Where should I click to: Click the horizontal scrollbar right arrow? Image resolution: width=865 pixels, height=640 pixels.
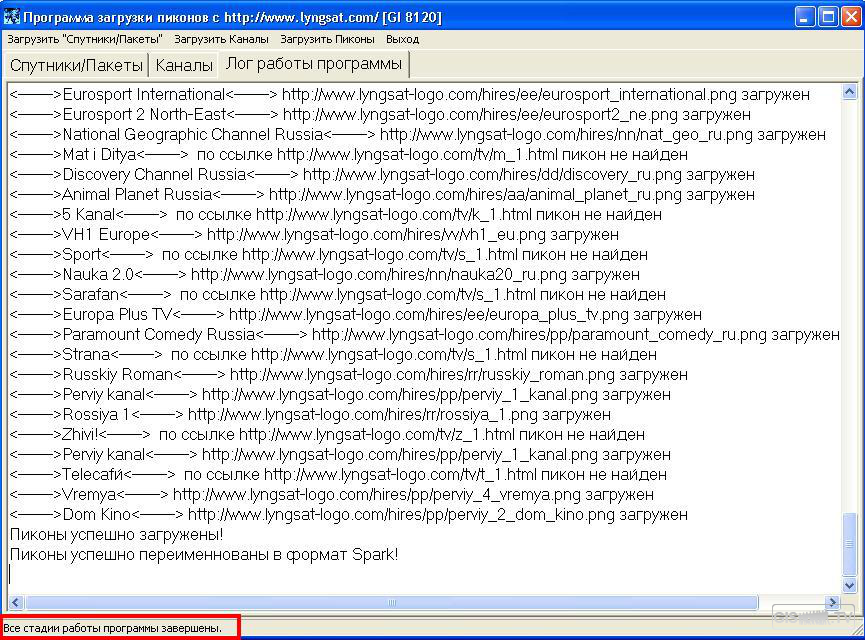832,602
